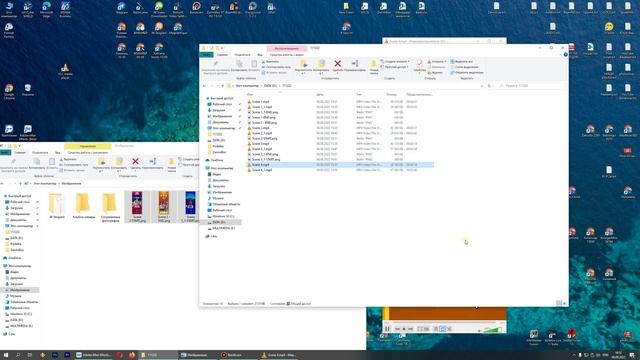Open Google Chrome desktop shortcut
The width and height of the screenshot is (640, 360).
pos(9,92)
